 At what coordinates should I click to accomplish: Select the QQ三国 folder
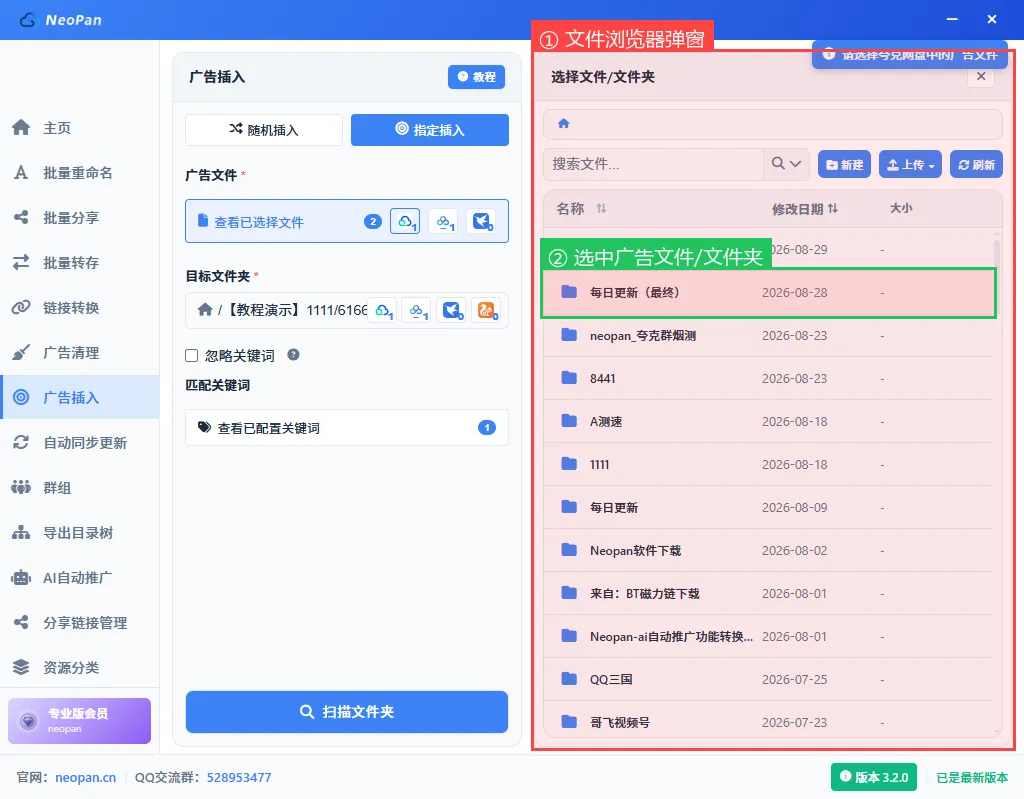[x=768, y=679]
